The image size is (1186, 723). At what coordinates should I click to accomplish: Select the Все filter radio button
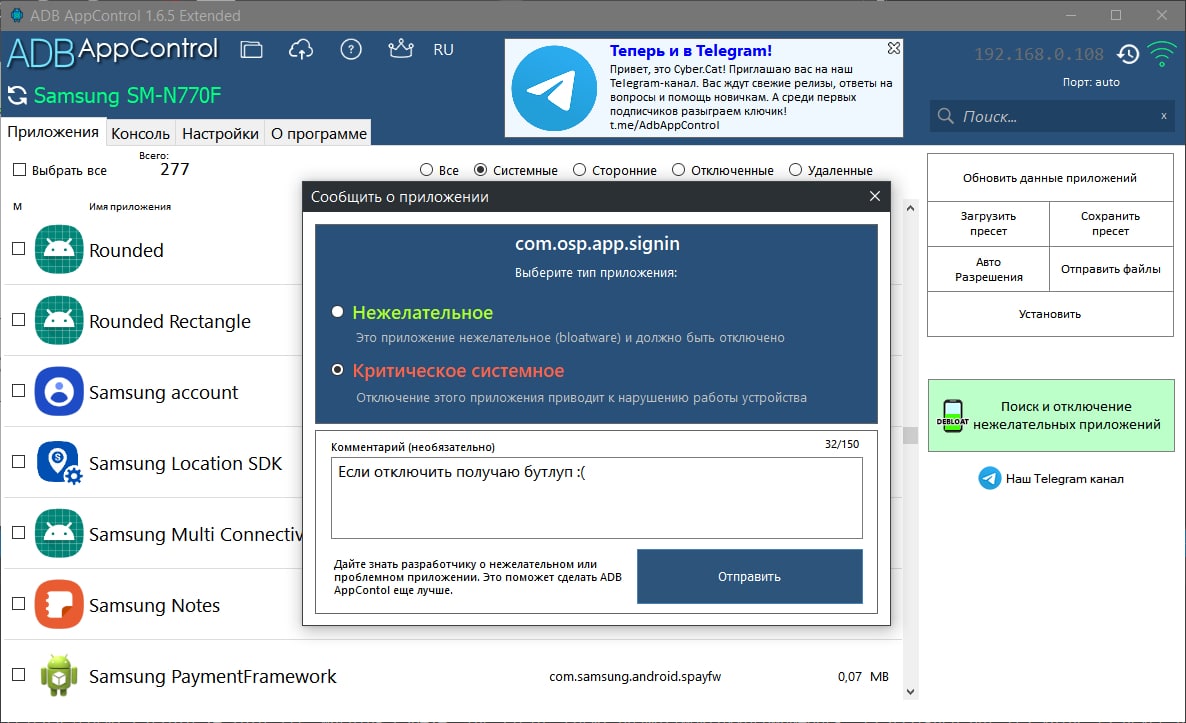427,170
